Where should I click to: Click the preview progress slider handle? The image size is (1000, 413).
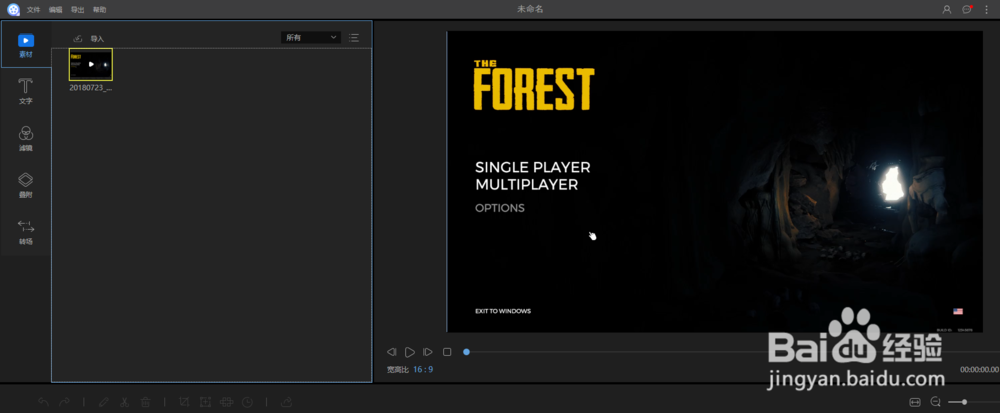pyautogui.click(x=466, y=352)
